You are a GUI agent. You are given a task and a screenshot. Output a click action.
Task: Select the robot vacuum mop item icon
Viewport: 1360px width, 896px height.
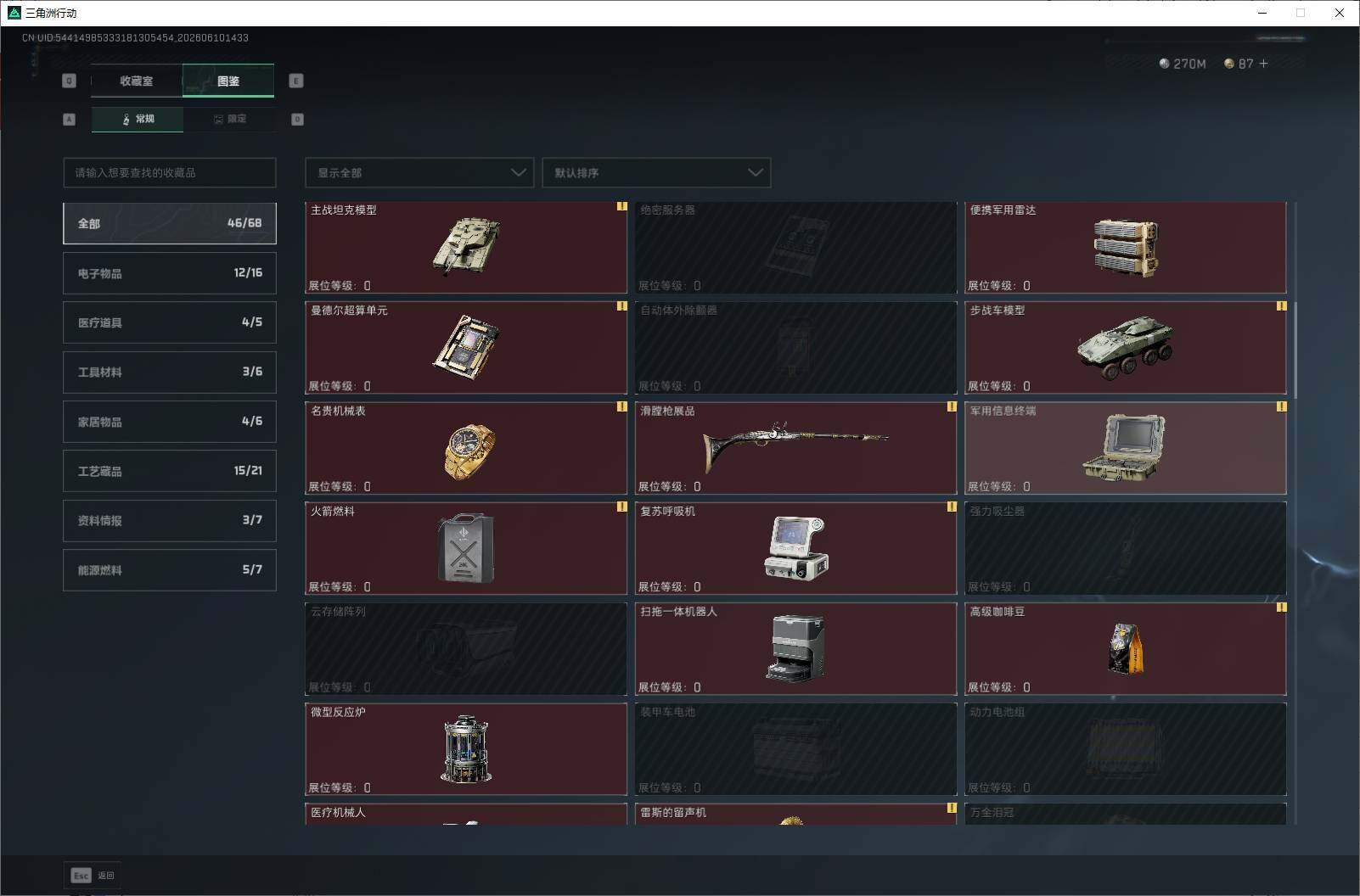pos(795,648)
